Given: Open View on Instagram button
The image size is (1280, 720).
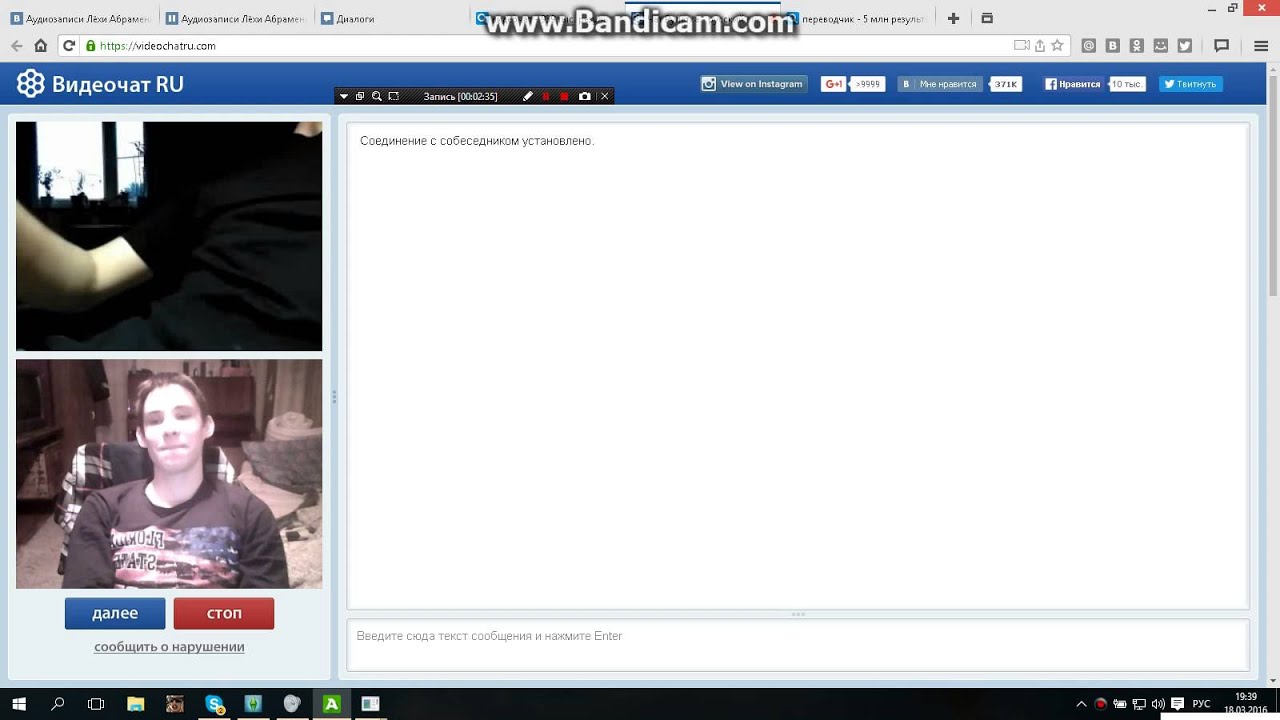Looking at the screenshot, I should (x=752, y=84).
